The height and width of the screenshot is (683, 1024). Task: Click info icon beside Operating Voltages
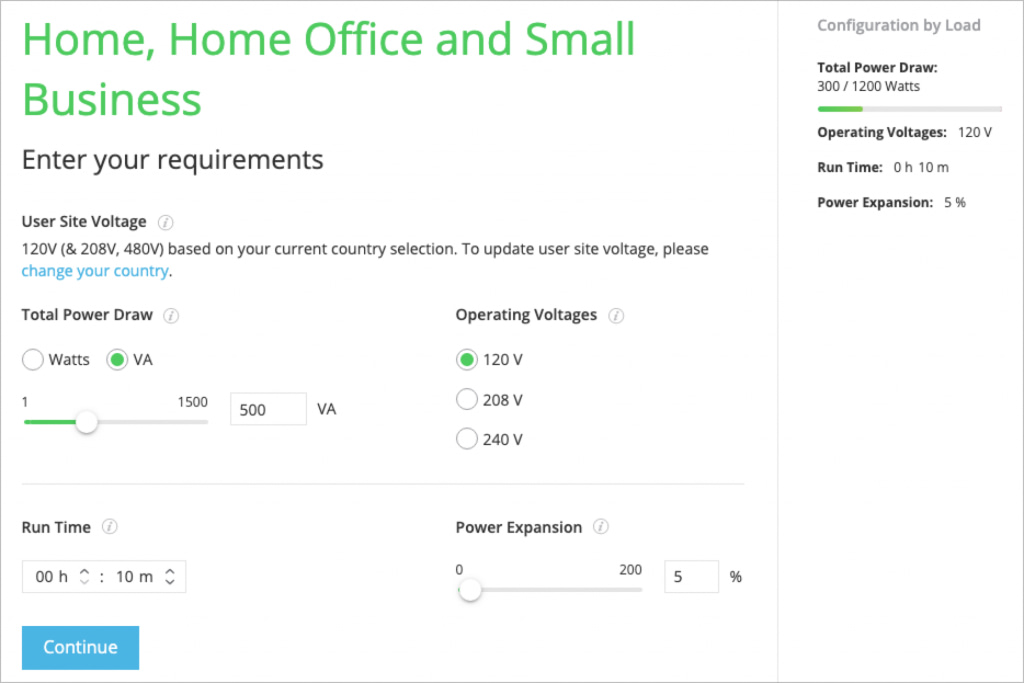point(616,316)
